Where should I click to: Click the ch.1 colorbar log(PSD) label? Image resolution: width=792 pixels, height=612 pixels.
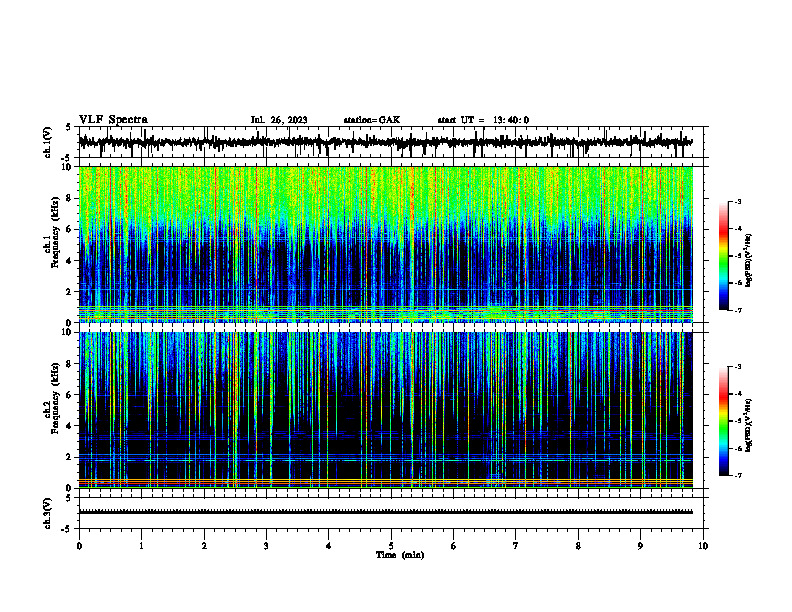point(748,260)
